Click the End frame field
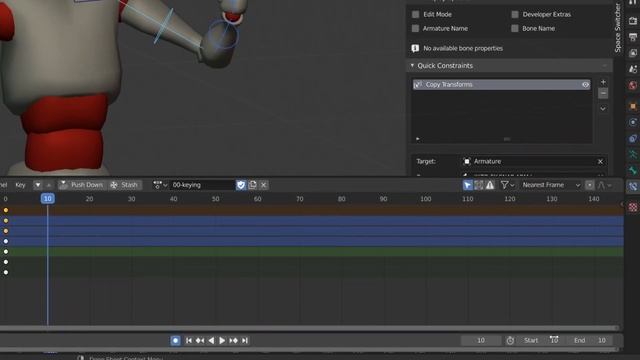640x360 pixels. (590, 340)
